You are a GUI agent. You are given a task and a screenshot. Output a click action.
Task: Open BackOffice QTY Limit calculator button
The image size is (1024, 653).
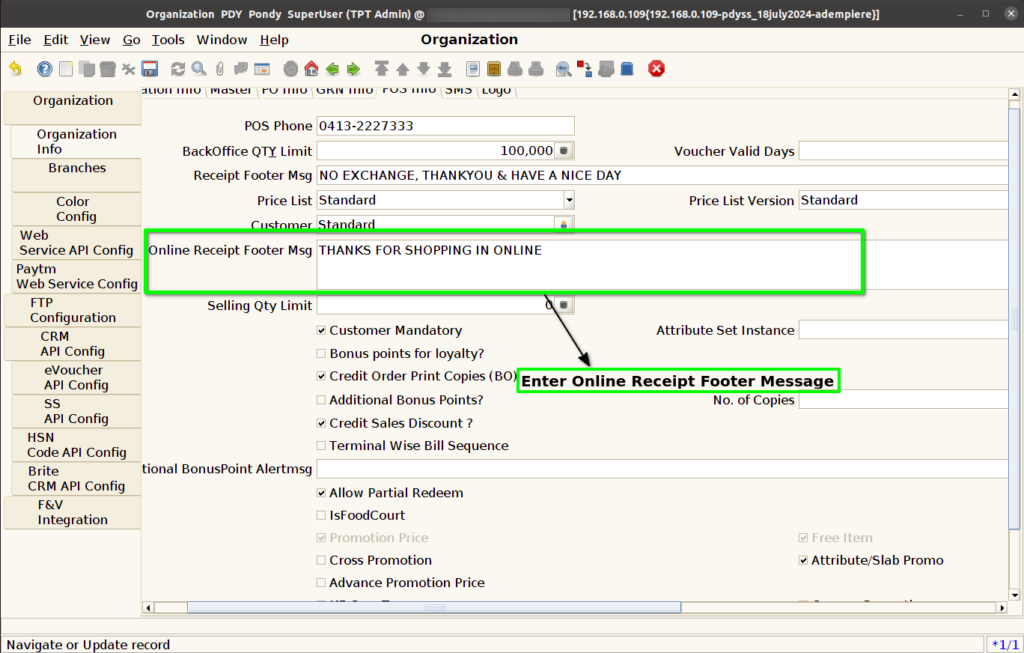click(x=564, y=151)
